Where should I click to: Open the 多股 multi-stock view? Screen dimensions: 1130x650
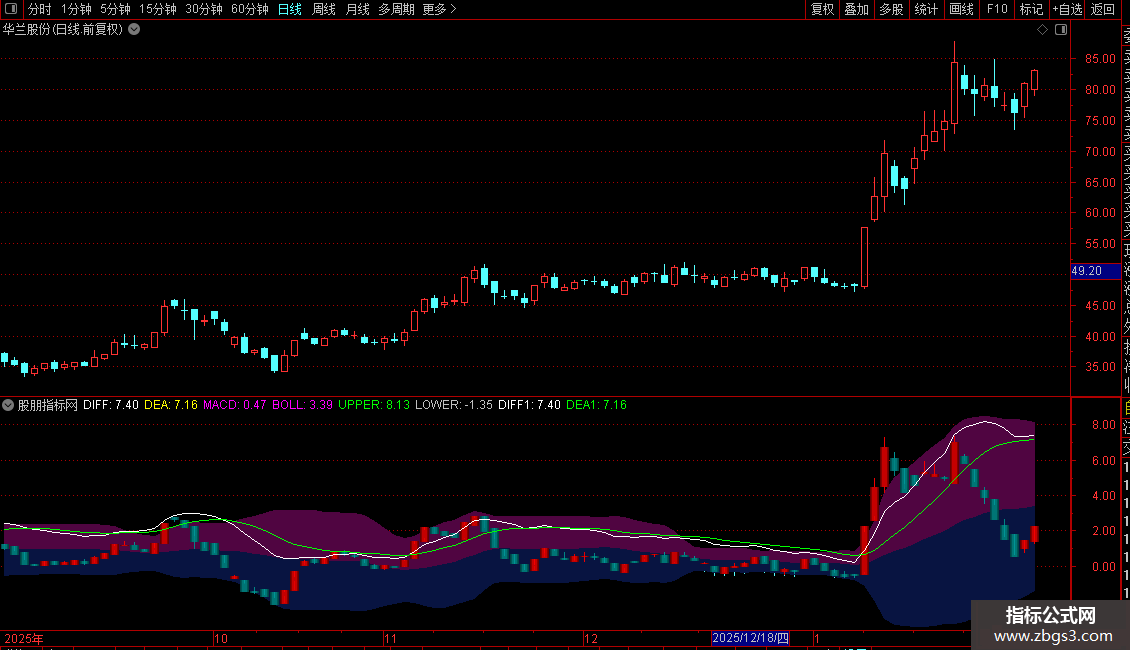[x=891, y=9]
